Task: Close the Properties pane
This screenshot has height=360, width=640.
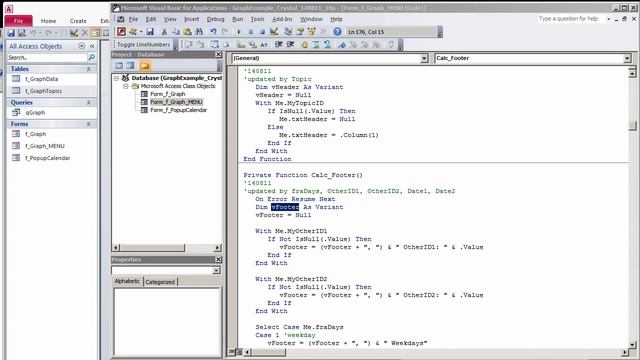Action: [218, 260]
